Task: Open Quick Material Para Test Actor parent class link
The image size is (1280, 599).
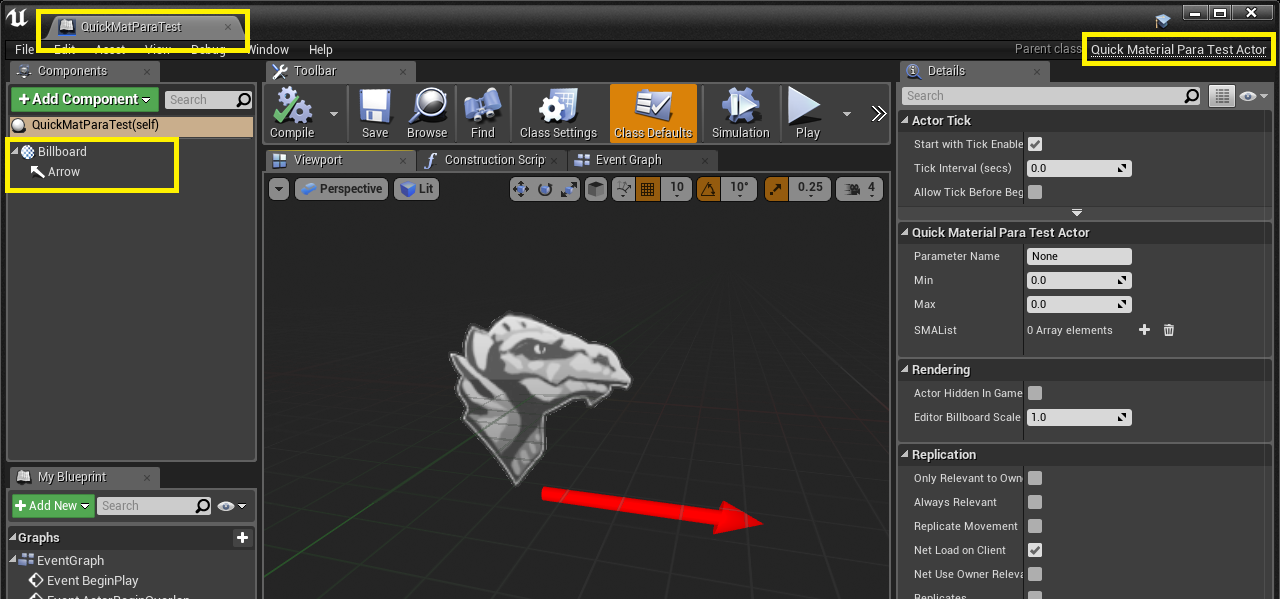Action: (1178, 50)
